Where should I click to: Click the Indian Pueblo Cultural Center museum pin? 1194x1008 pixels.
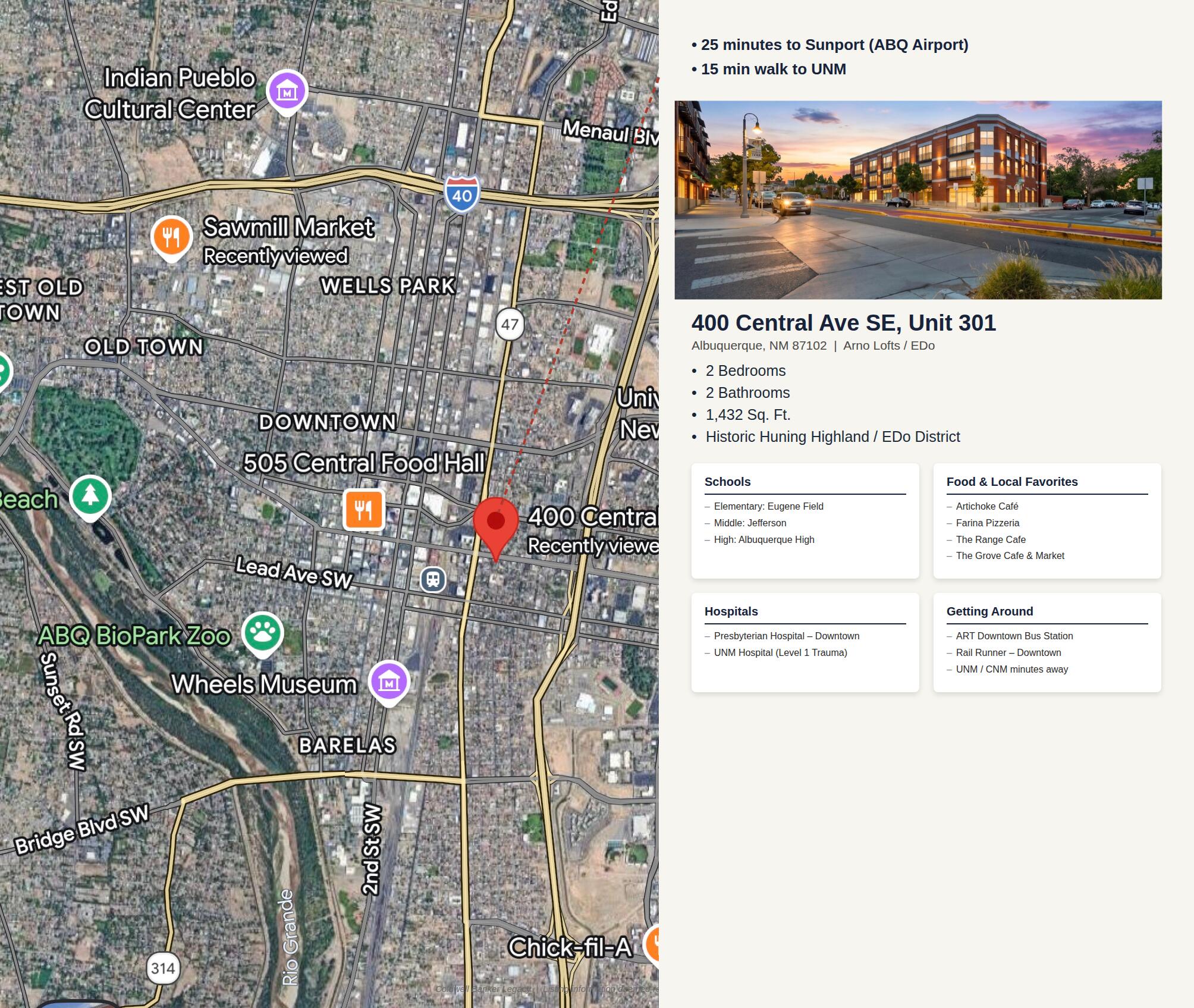[x=287, y=92]
